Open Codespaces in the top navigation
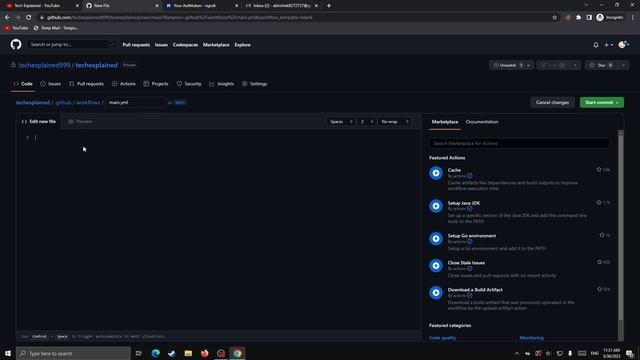Image resolution: width=640 pixels, height=360 pixels. (185, 45)
